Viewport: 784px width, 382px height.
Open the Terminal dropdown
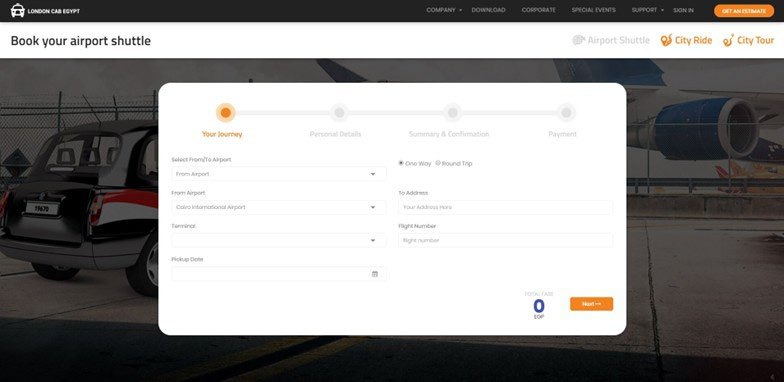[278, 240]
